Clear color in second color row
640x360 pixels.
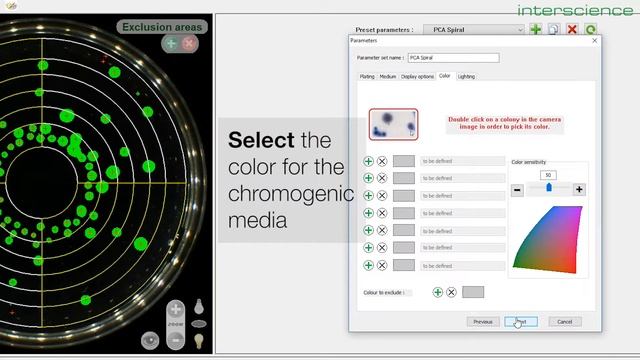click(x=382, y=178)
